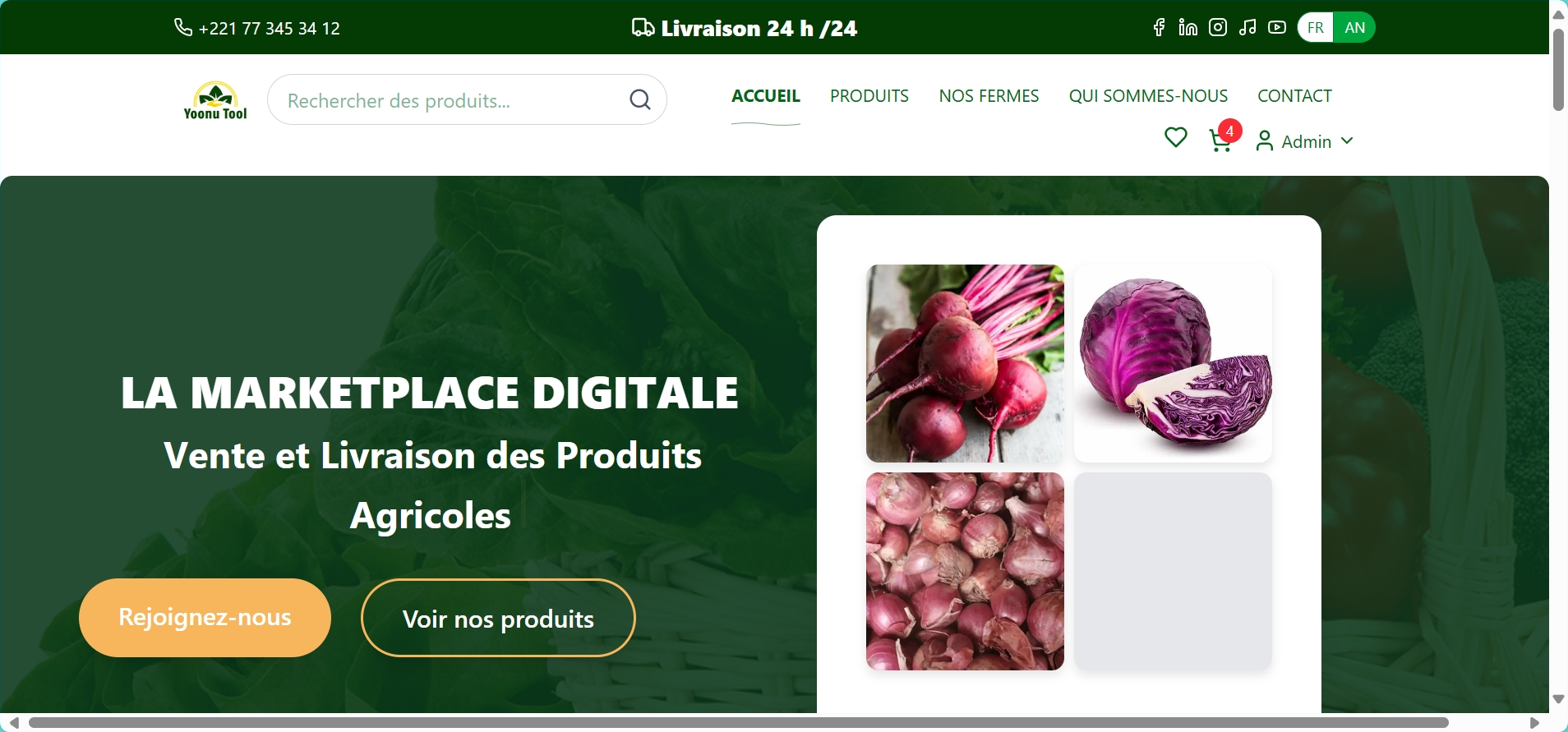The height and width of the screenshot is (732, 1568).
Task: Expand the Admin account dropdown
Action: (1305, 141)
